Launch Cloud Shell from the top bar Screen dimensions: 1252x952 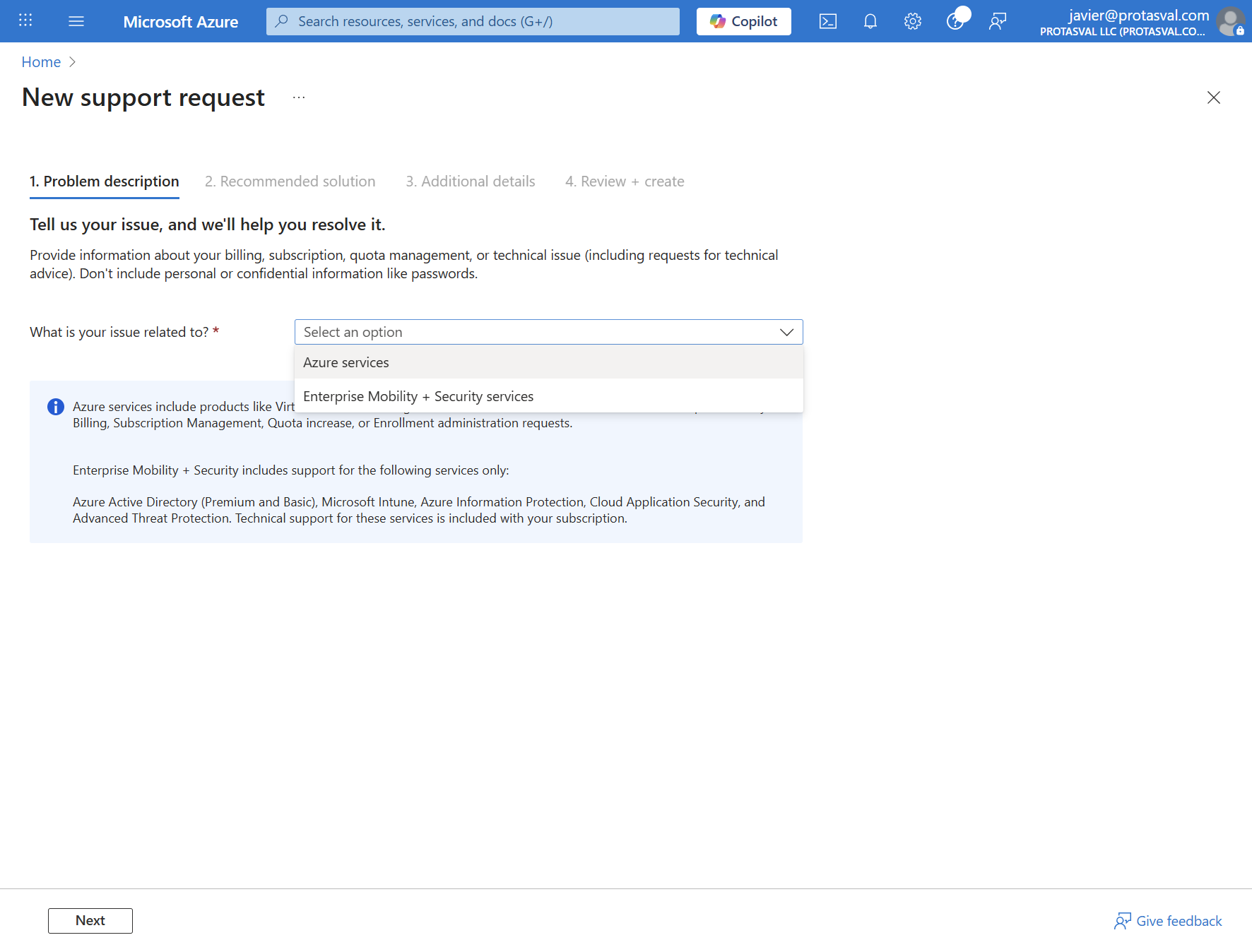[x=828, y=21]
